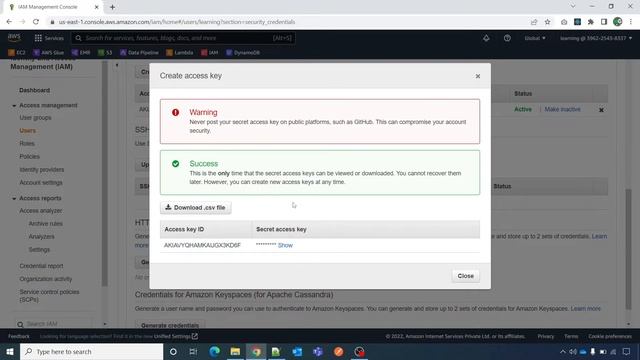The height and width of the screenshot is (360, 640).
Task: Open a new browser tab
Action: pyautogui.click(x=112, y=7)
